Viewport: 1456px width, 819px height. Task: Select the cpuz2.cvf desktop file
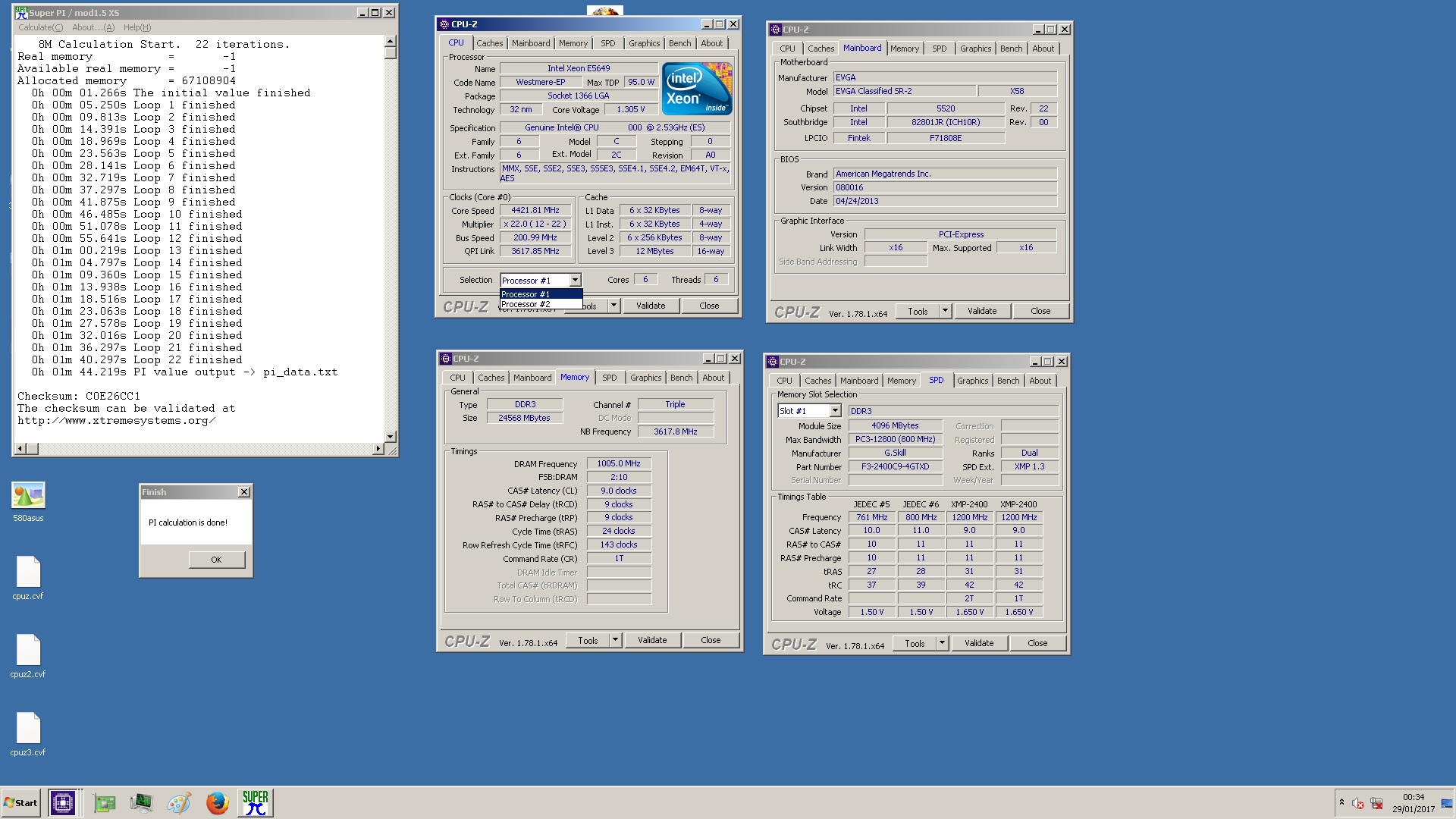click(x=28, y=656)
